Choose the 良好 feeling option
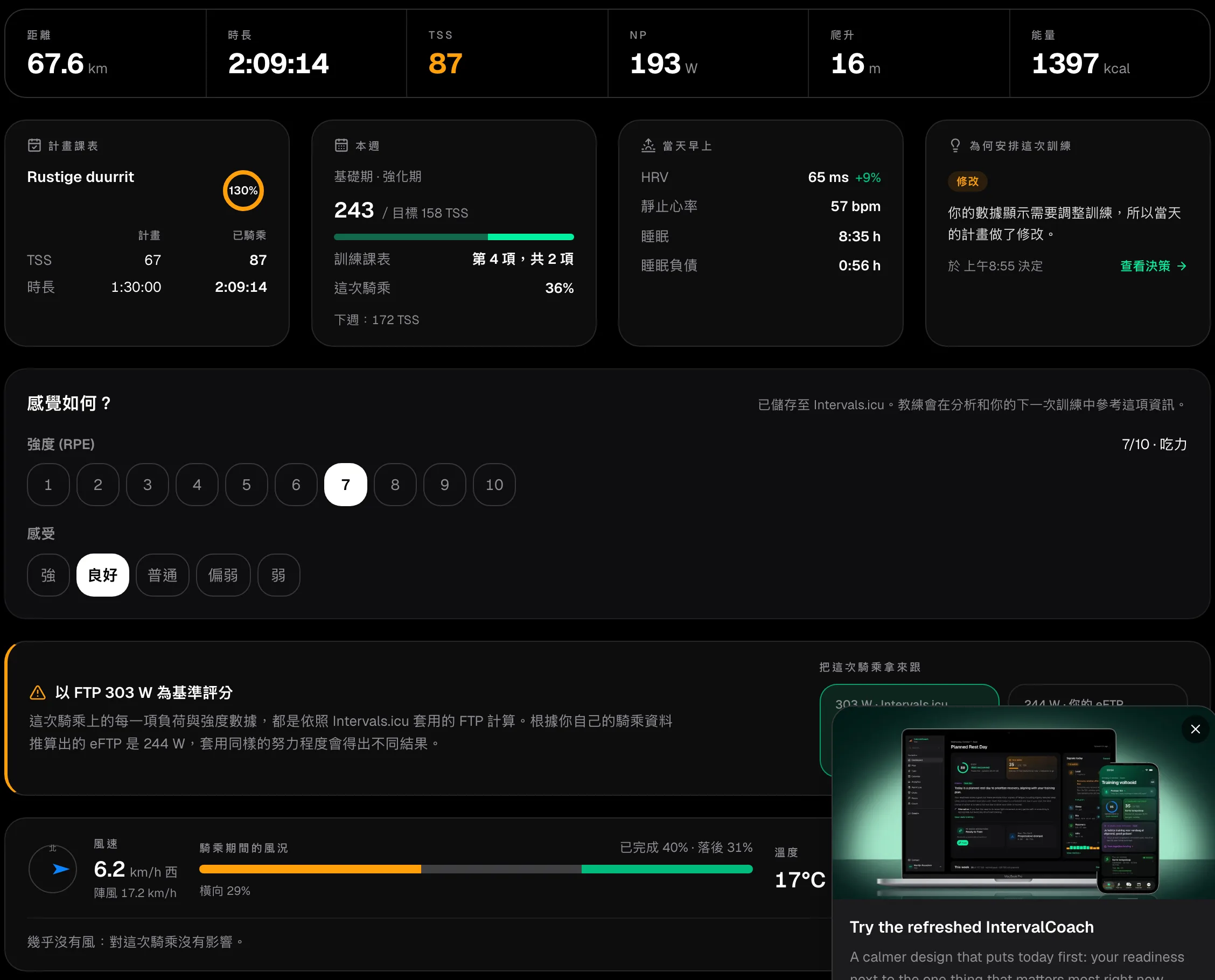The image size is (1215, 980). click(x=103, y=575)
